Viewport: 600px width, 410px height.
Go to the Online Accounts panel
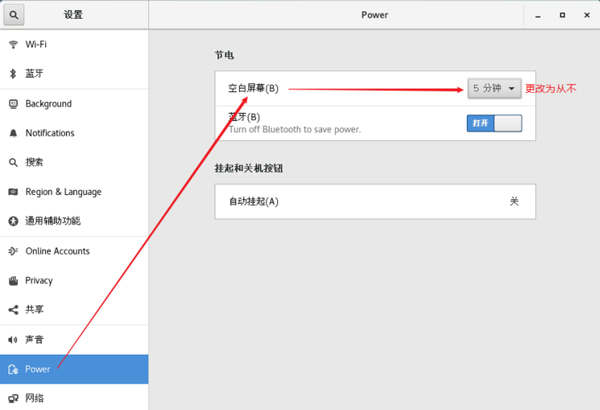coord(57,251)
